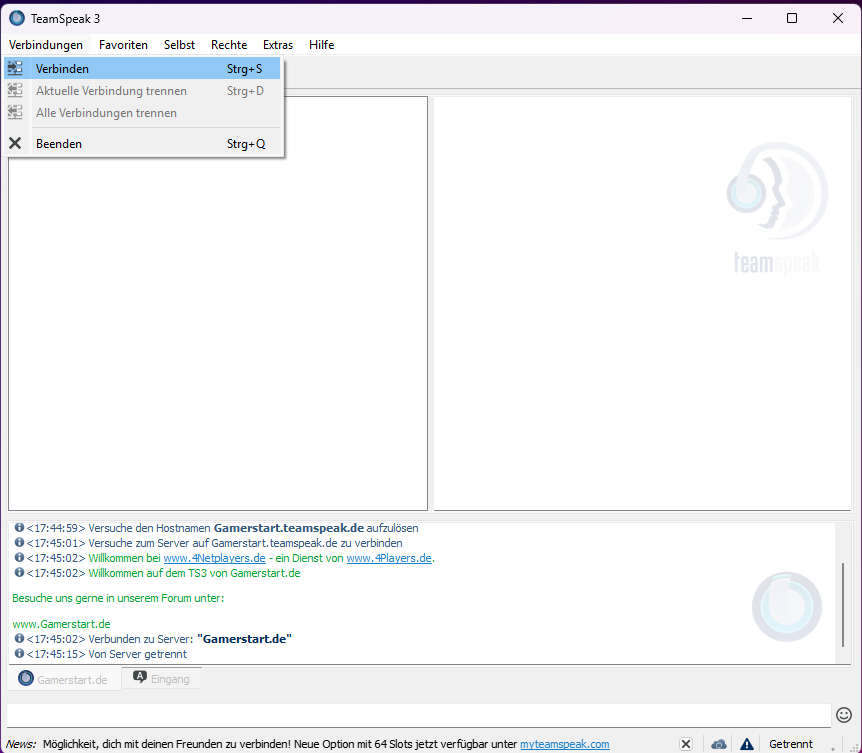The width and height of the screenshot is (862, 753).
Task: Follow the myteamspeak.com news link
Action: click(564, 744)
